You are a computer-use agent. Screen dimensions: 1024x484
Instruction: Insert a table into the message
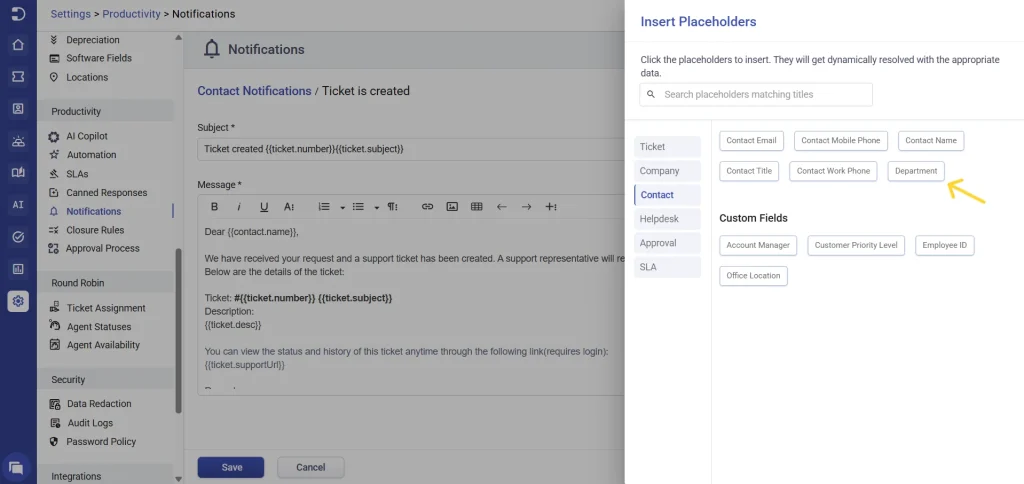click(x=477, y=207)
